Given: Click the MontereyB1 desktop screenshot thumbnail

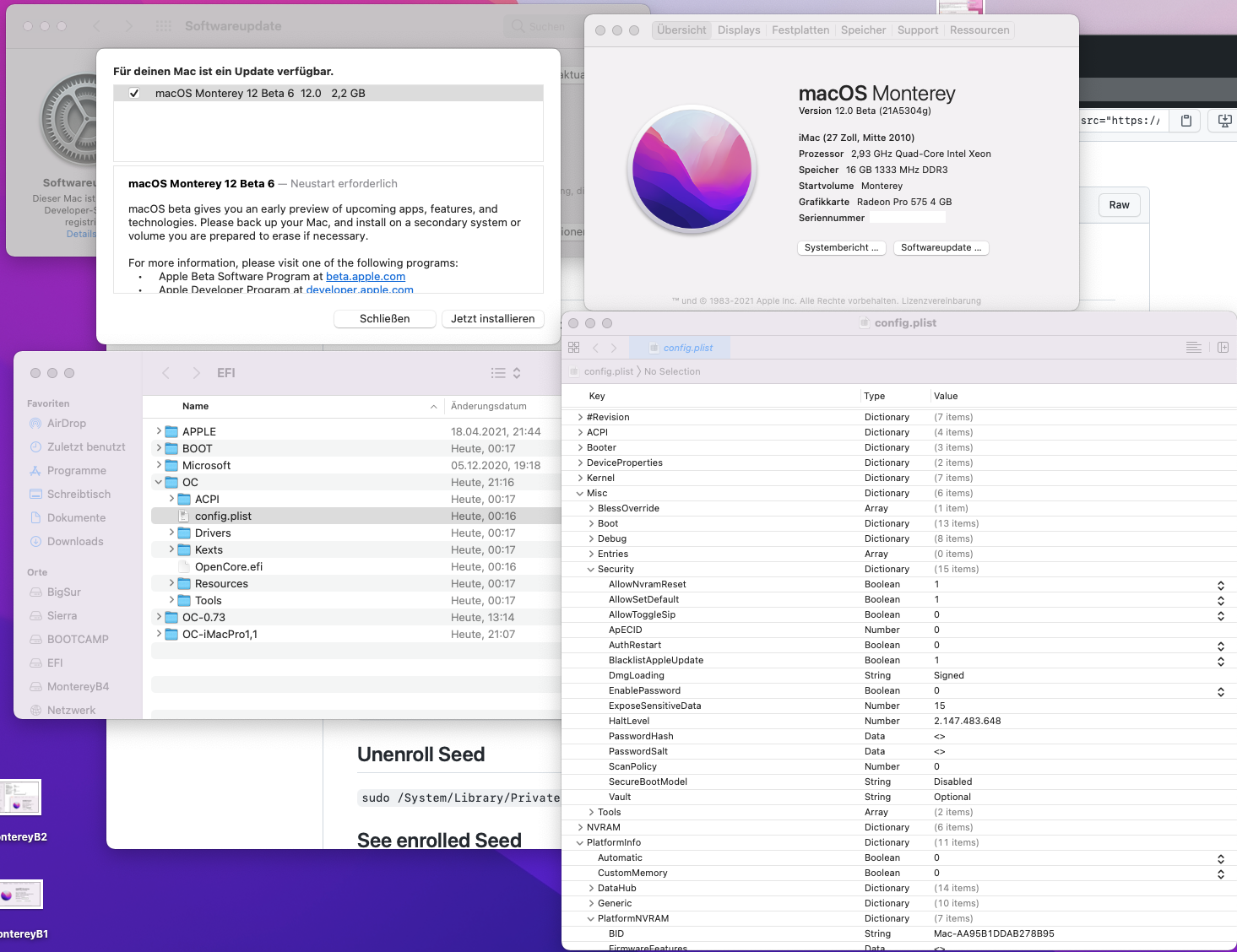Looking at the screenshot, I should 20,895.
